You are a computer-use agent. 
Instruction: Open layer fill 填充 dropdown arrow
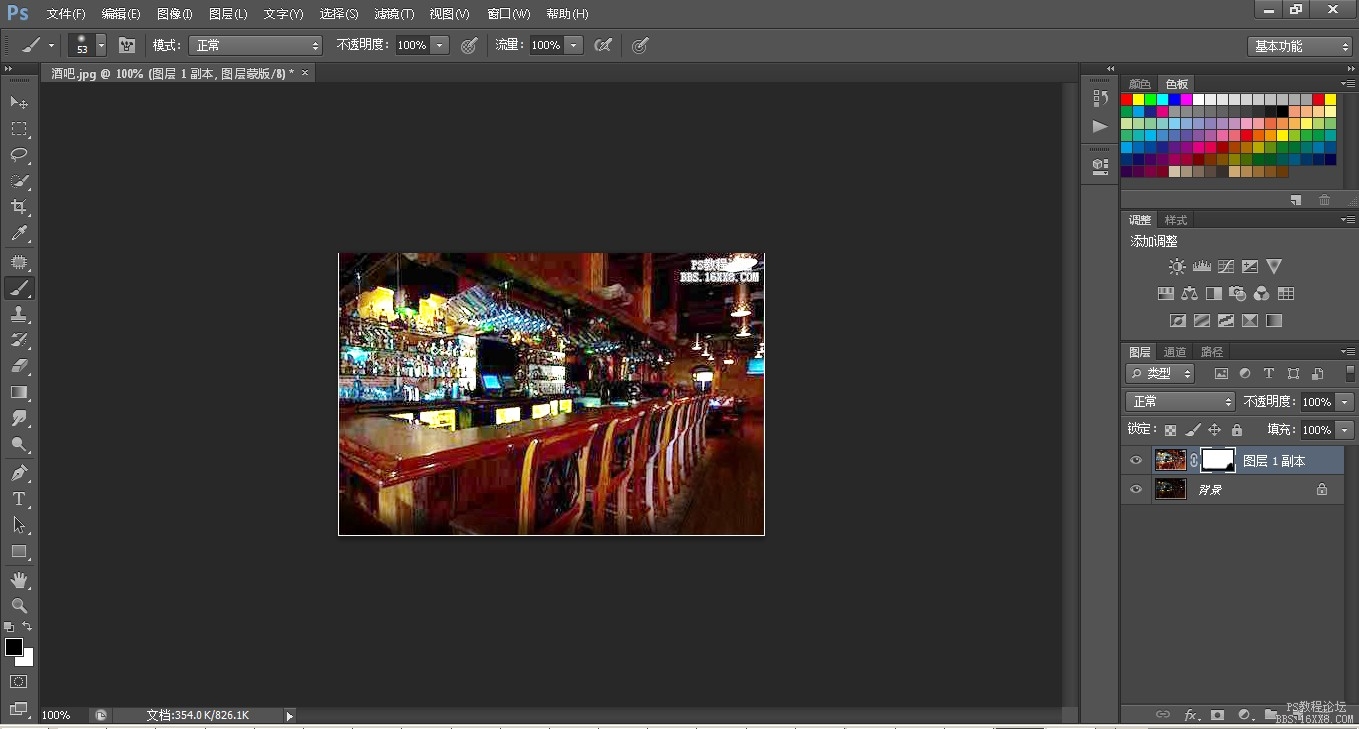point(1345,430)
